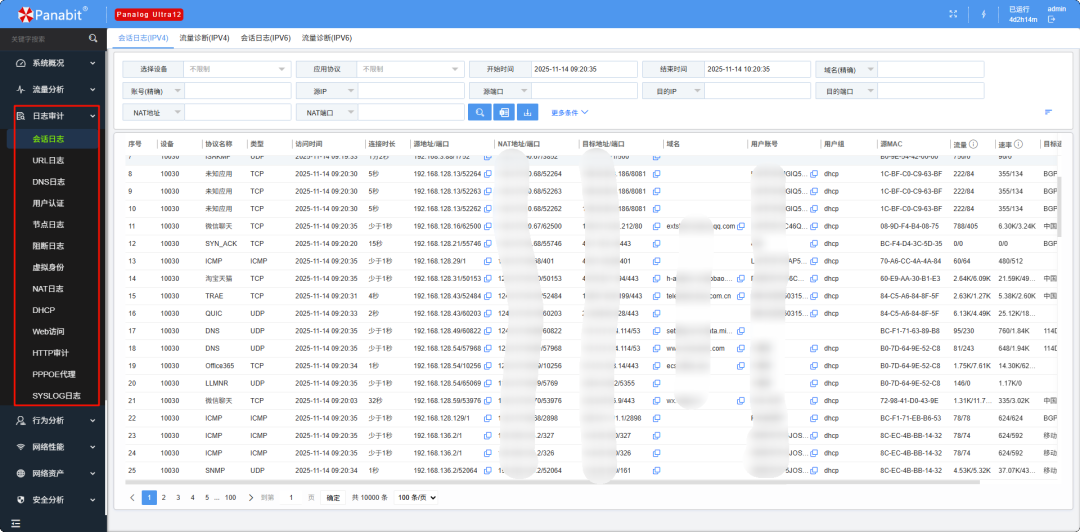The image size is (1080, 532).
Task: Open DNS日志 in the sidebar
Action: click(x=48, y=182)
